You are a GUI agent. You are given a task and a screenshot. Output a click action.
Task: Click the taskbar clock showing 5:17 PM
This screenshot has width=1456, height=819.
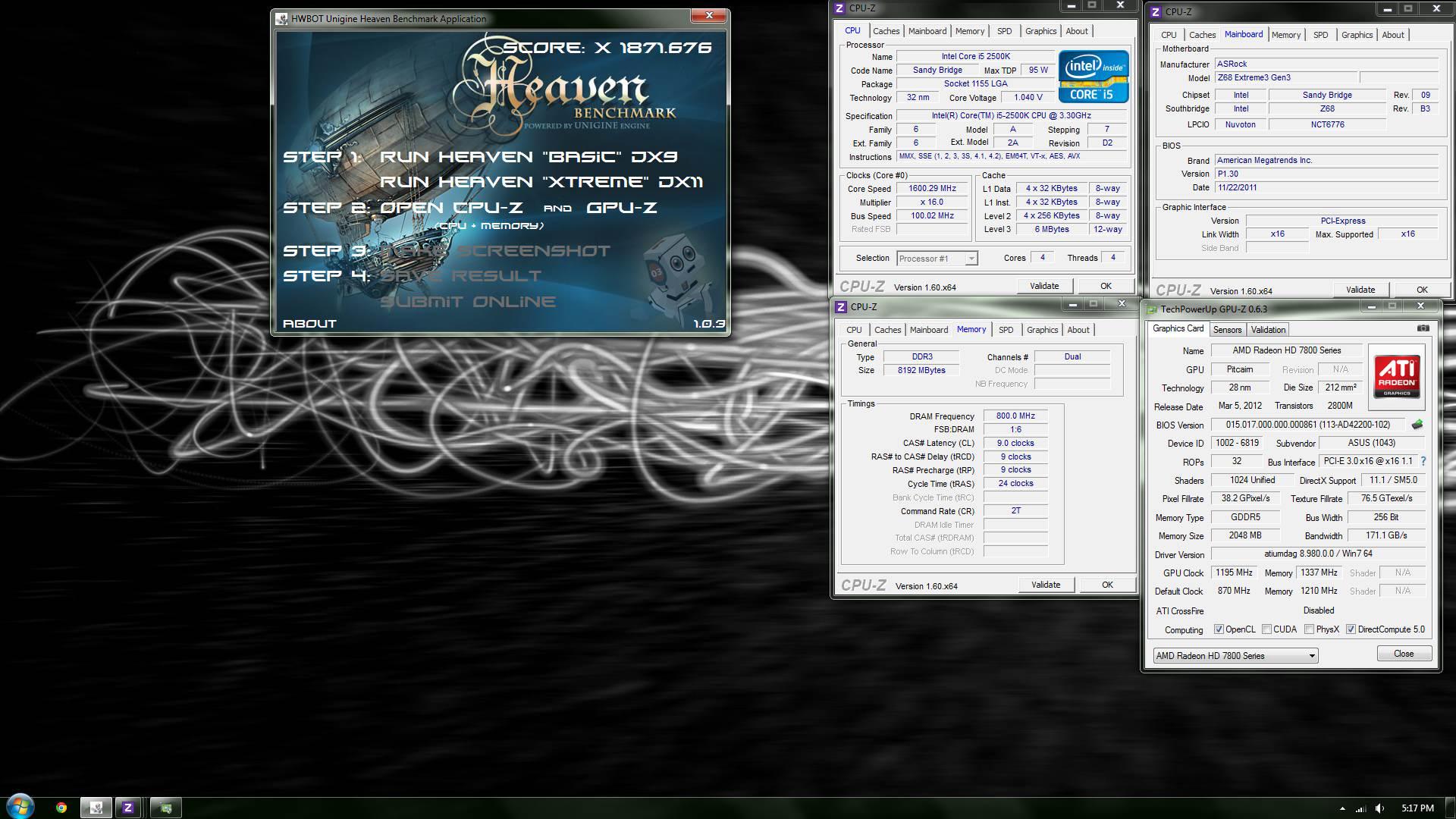1417,808
